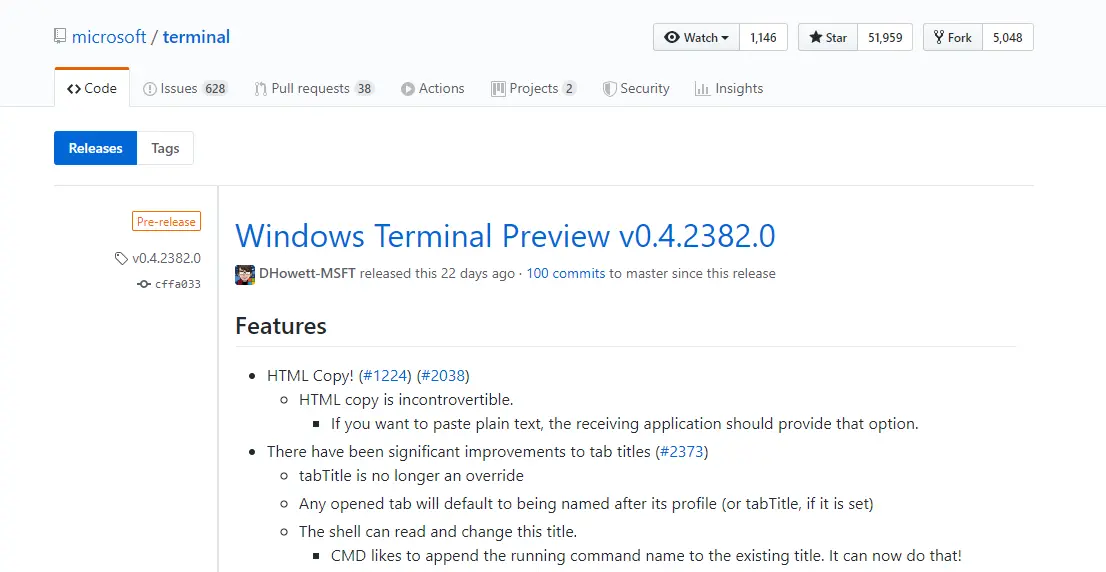The height and width of the screenshot is (572, 1106).
Task: Switch to the Code tab
Action: 92,88
